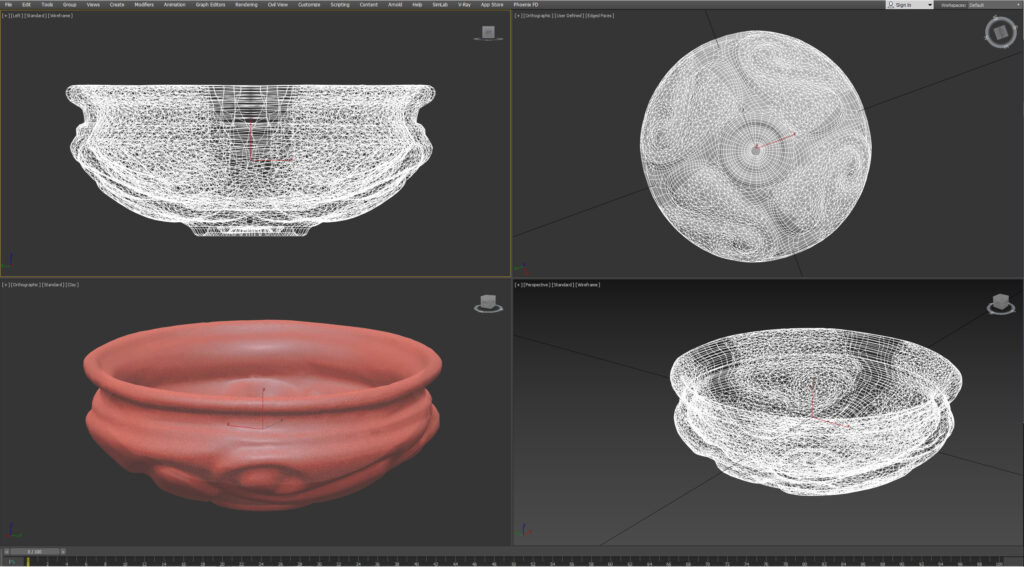Viewport: 1024px width, 567px height.
Task: Click the ViewCube in the Clay shaded viewport
Action: click(x=487, y=303)
